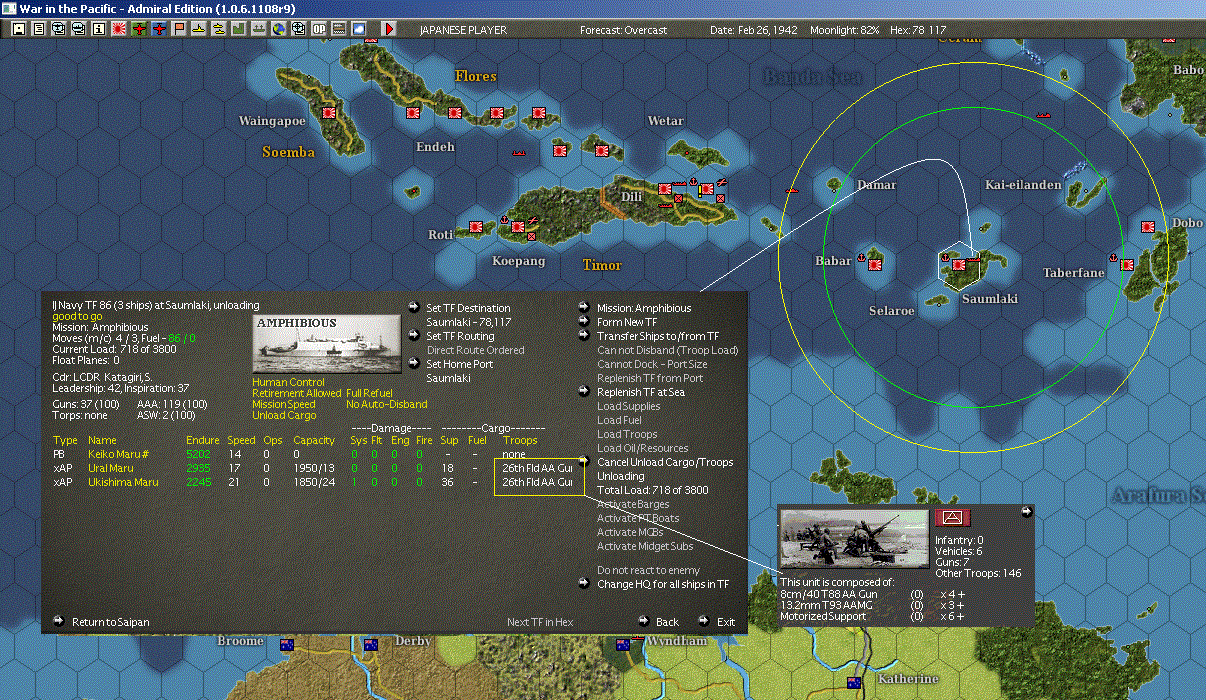Toggle Do not react to enemy

(x=648, y=570)
